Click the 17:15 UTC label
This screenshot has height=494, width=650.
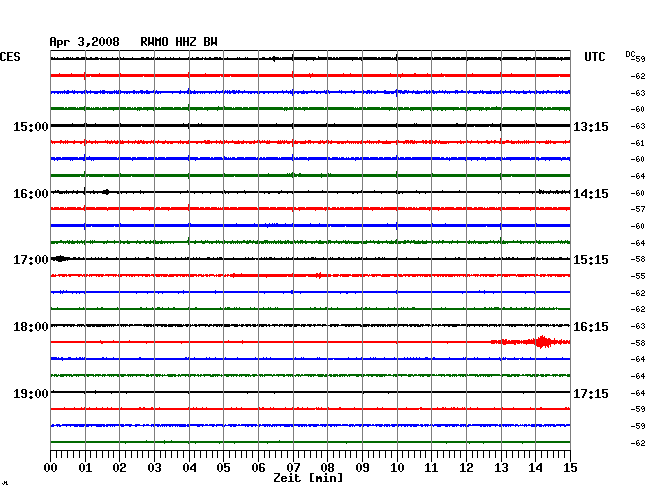[591, 393]
